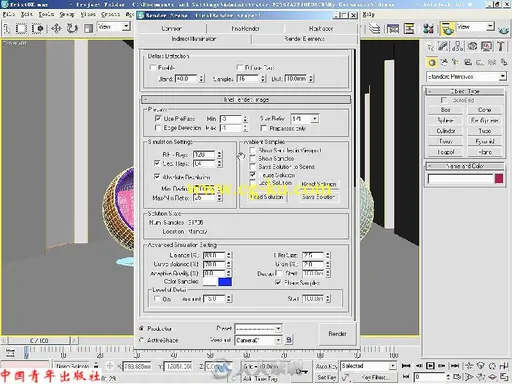Enable the Show Samples checkbox

[x=253, y=158]
